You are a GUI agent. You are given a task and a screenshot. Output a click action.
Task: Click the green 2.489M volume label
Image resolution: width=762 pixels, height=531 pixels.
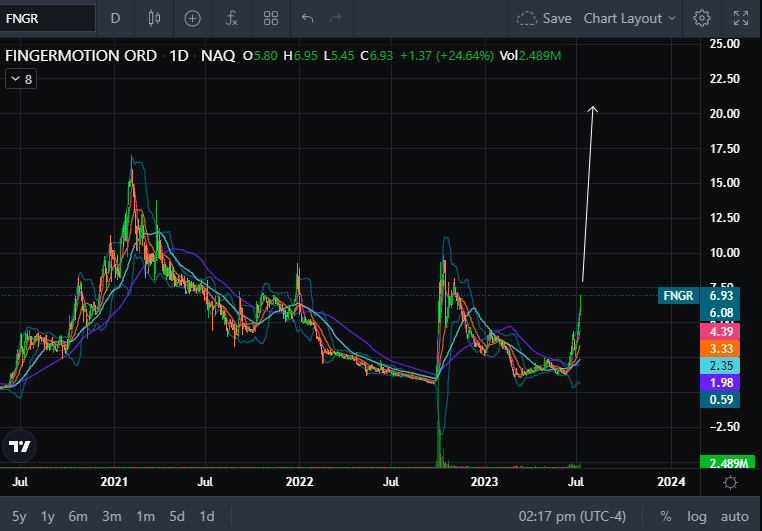tap(727, 462)
